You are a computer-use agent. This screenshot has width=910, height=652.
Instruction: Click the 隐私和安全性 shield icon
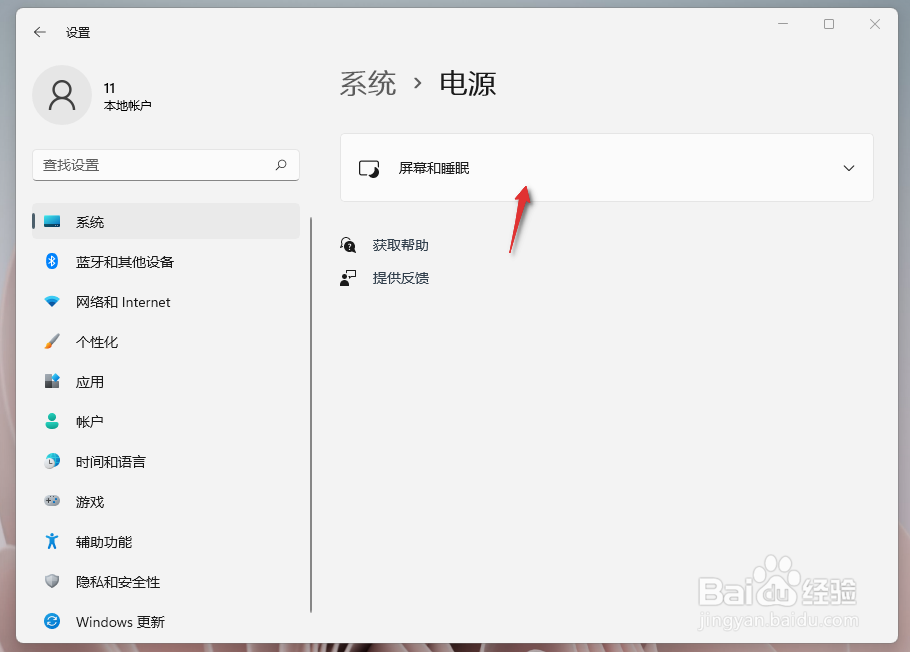tap(51, 581)
